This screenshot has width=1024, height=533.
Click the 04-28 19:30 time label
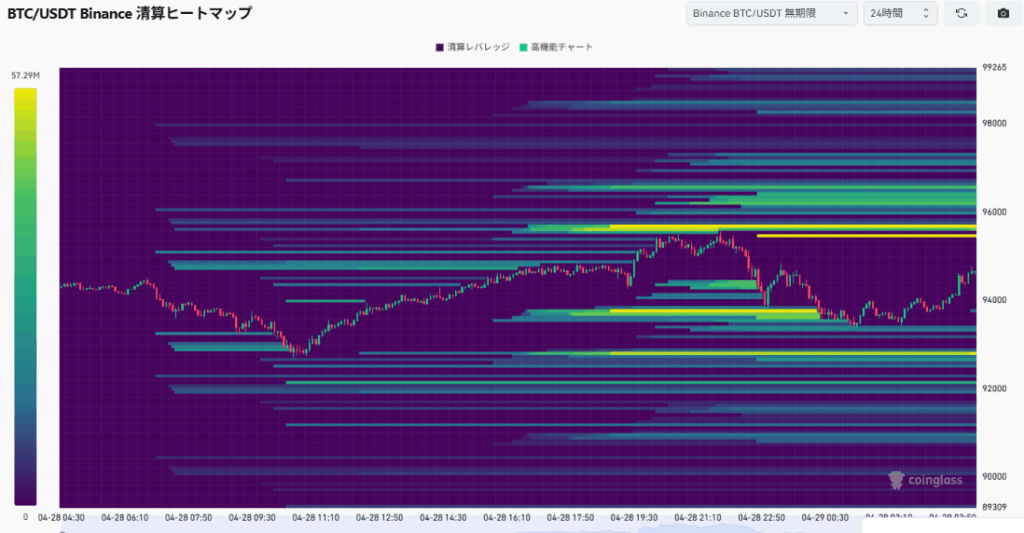point(634,517)
